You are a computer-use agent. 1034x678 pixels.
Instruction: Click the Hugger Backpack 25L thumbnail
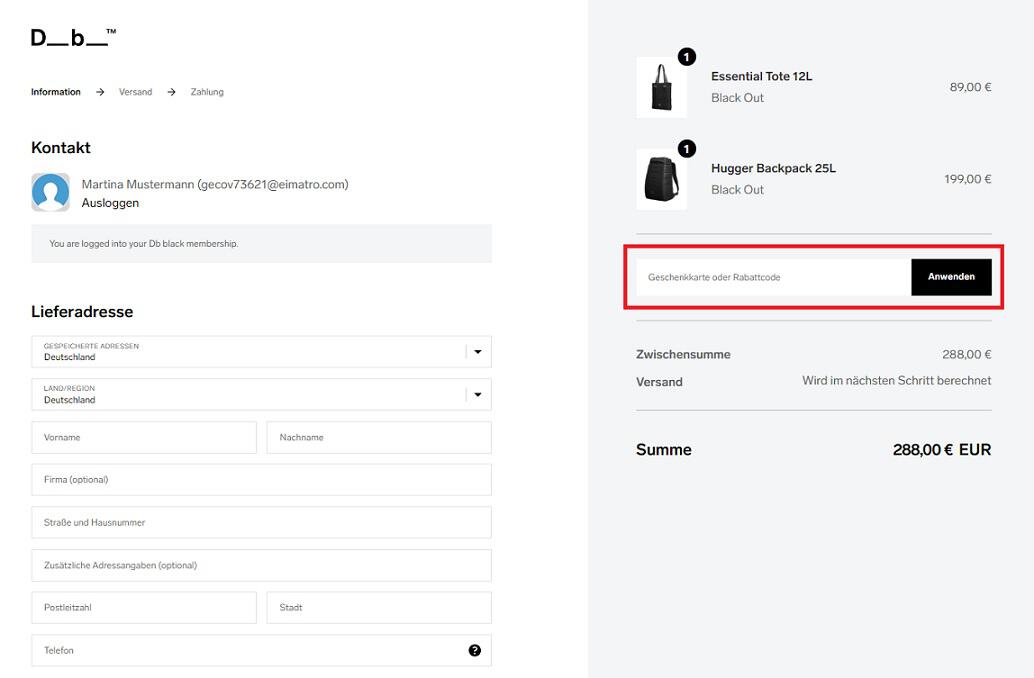coord(661,179)
